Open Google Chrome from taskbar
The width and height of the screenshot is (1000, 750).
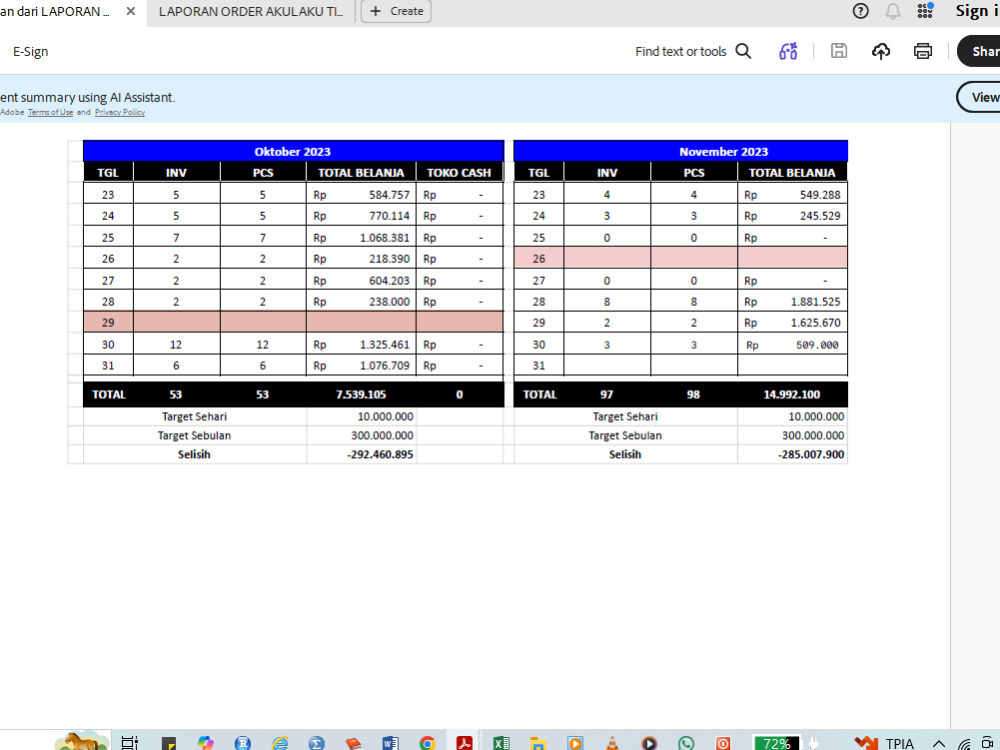click(x=427, y=743)
